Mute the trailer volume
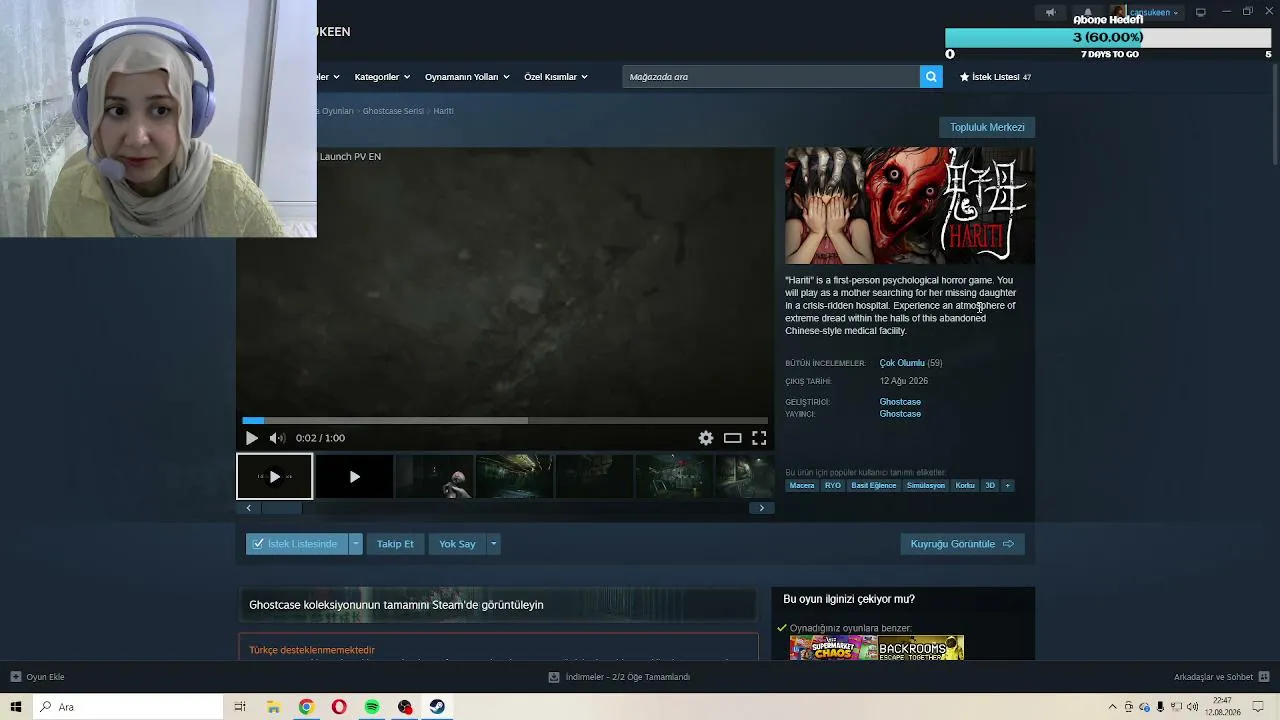This screenshot has height=720, width=1280. (x=277, y=438)
